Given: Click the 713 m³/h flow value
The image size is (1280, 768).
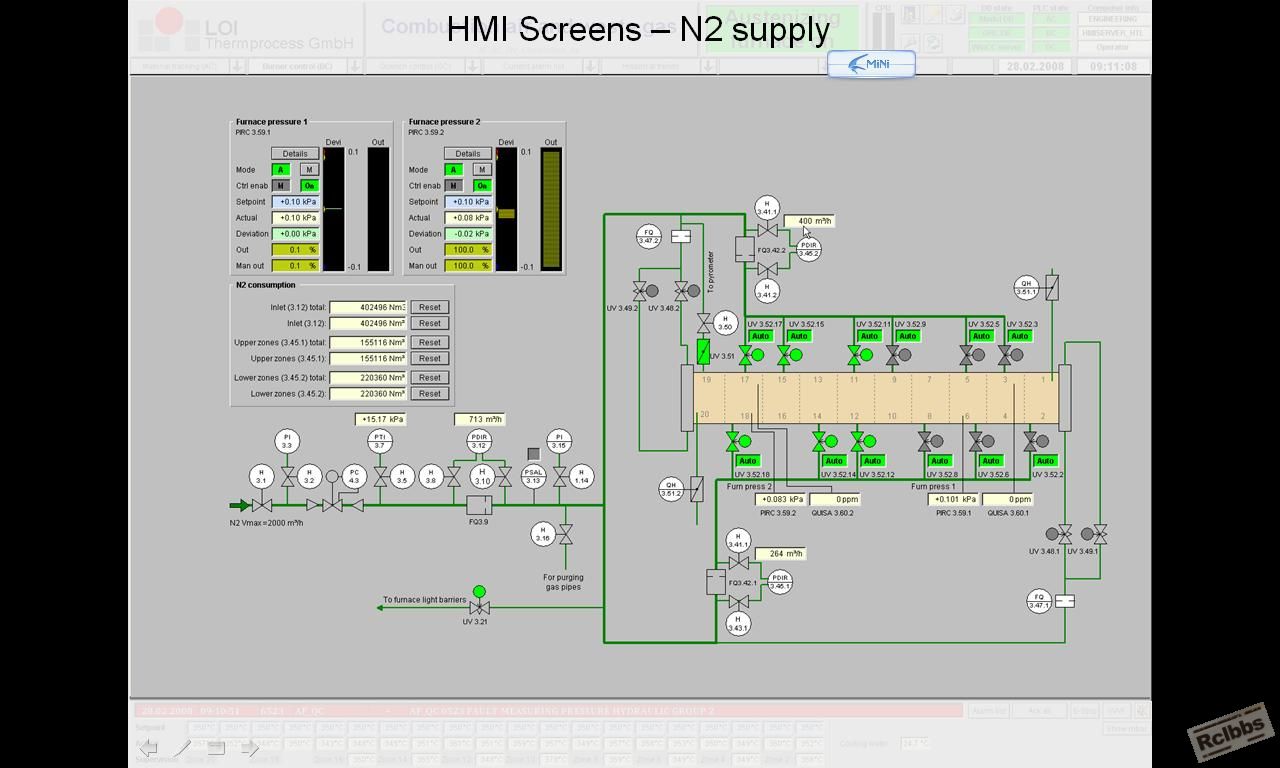Looking at the screenshot, I should click(480, 420).
